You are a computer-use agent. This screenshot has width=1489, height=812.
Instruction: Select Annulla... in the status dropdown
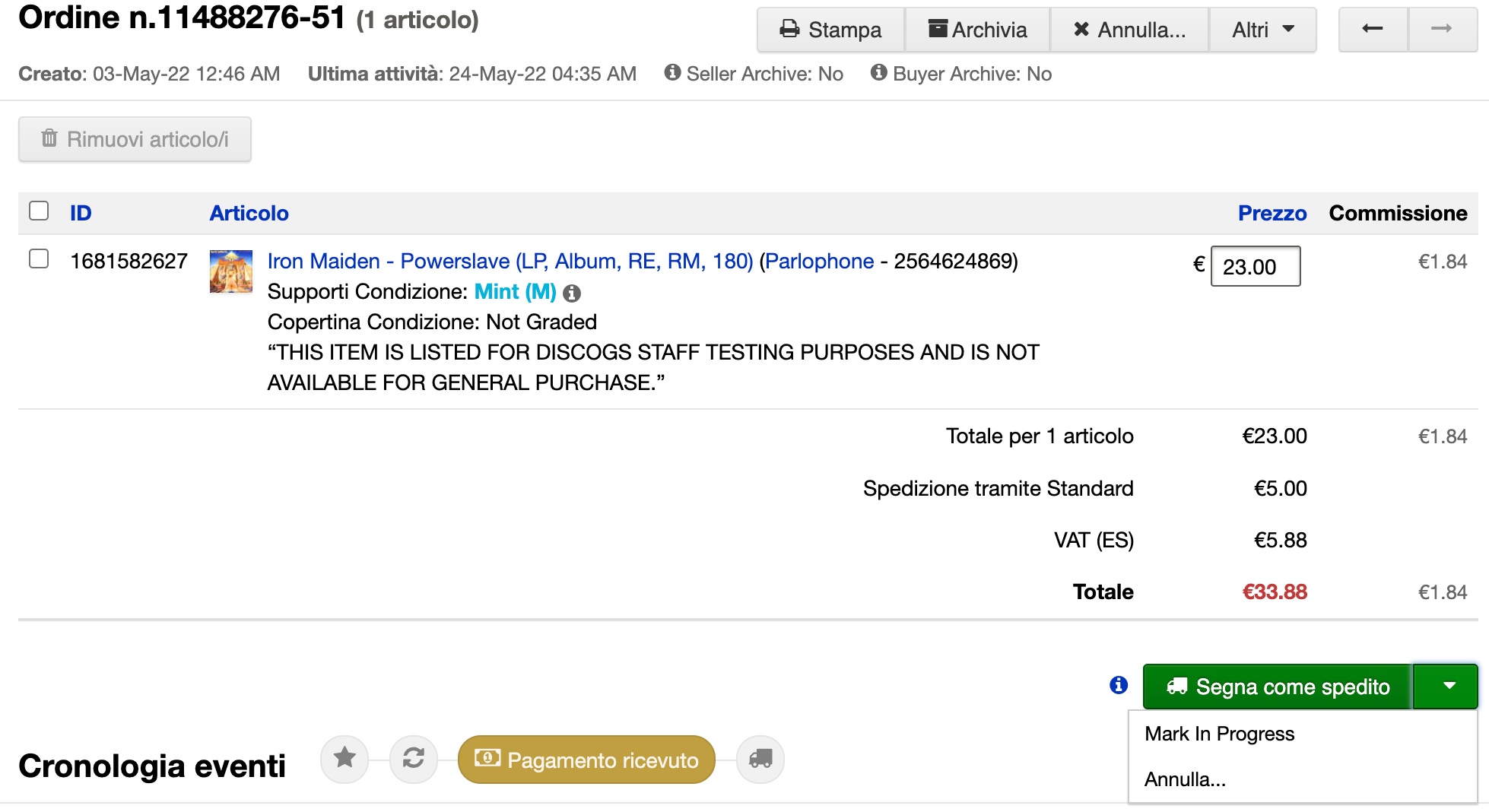click(x=1185, y=779)
